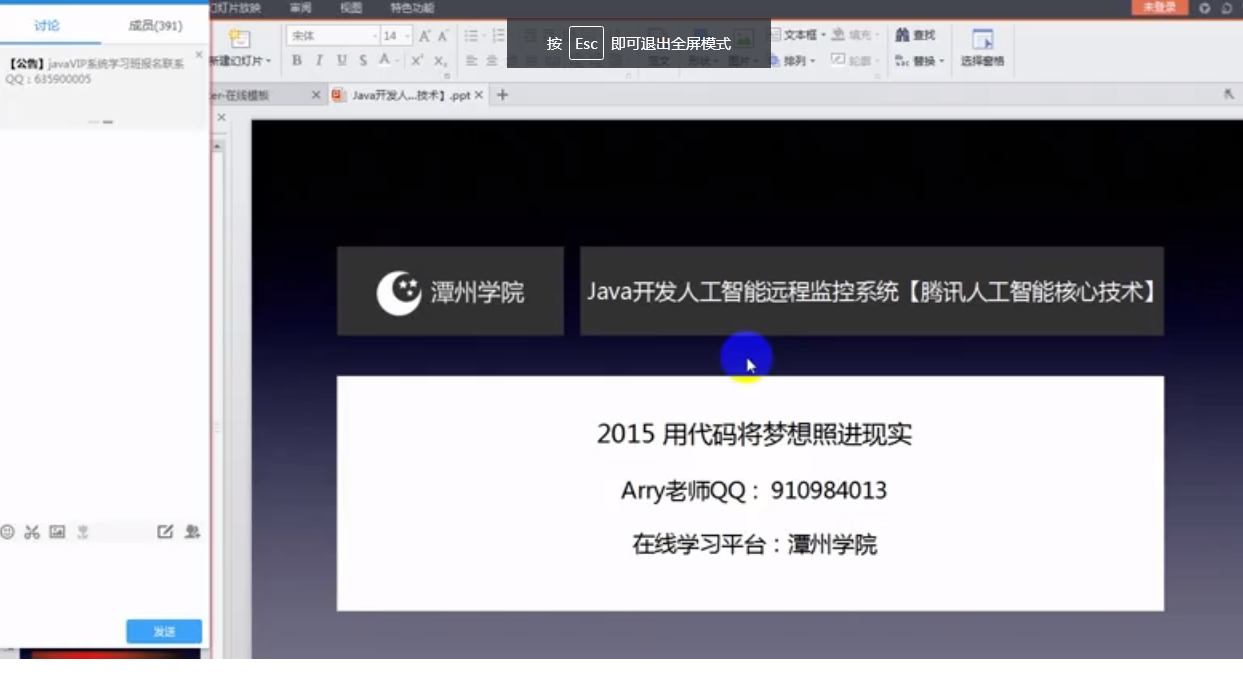This screenshot has height=682, width=1243.
Task: Open the 特色功能 special features tab
Action: [x=412, y=8]
